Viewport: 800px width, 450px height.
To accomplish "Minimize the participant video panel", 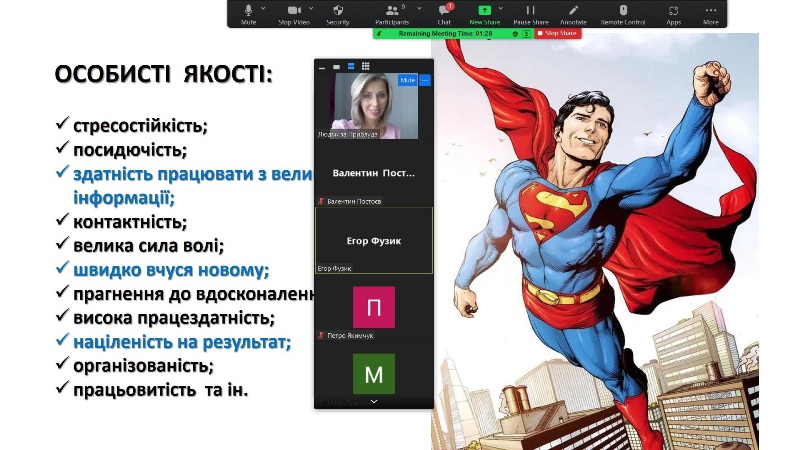I will [x=321, y=67].
